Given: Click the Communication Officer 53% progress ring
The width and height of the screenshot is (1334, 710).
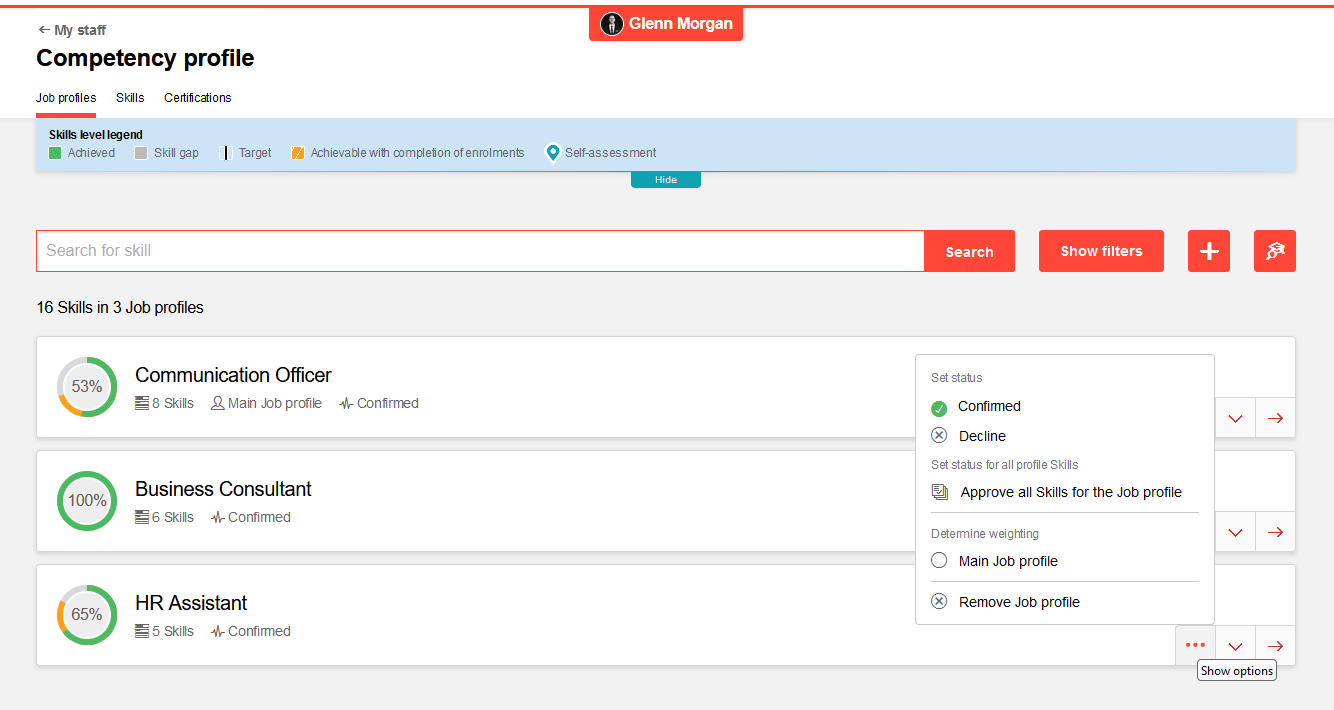Looking at the screenshot, I should pos(87,387).
